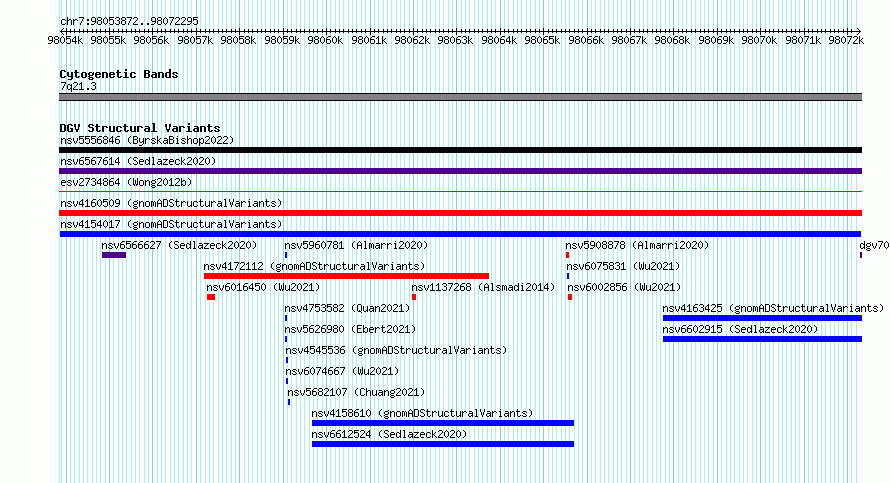The image size is (890, 483).
Task: Select the black nsv5556846 variant bar
Action: pos(460,150)
